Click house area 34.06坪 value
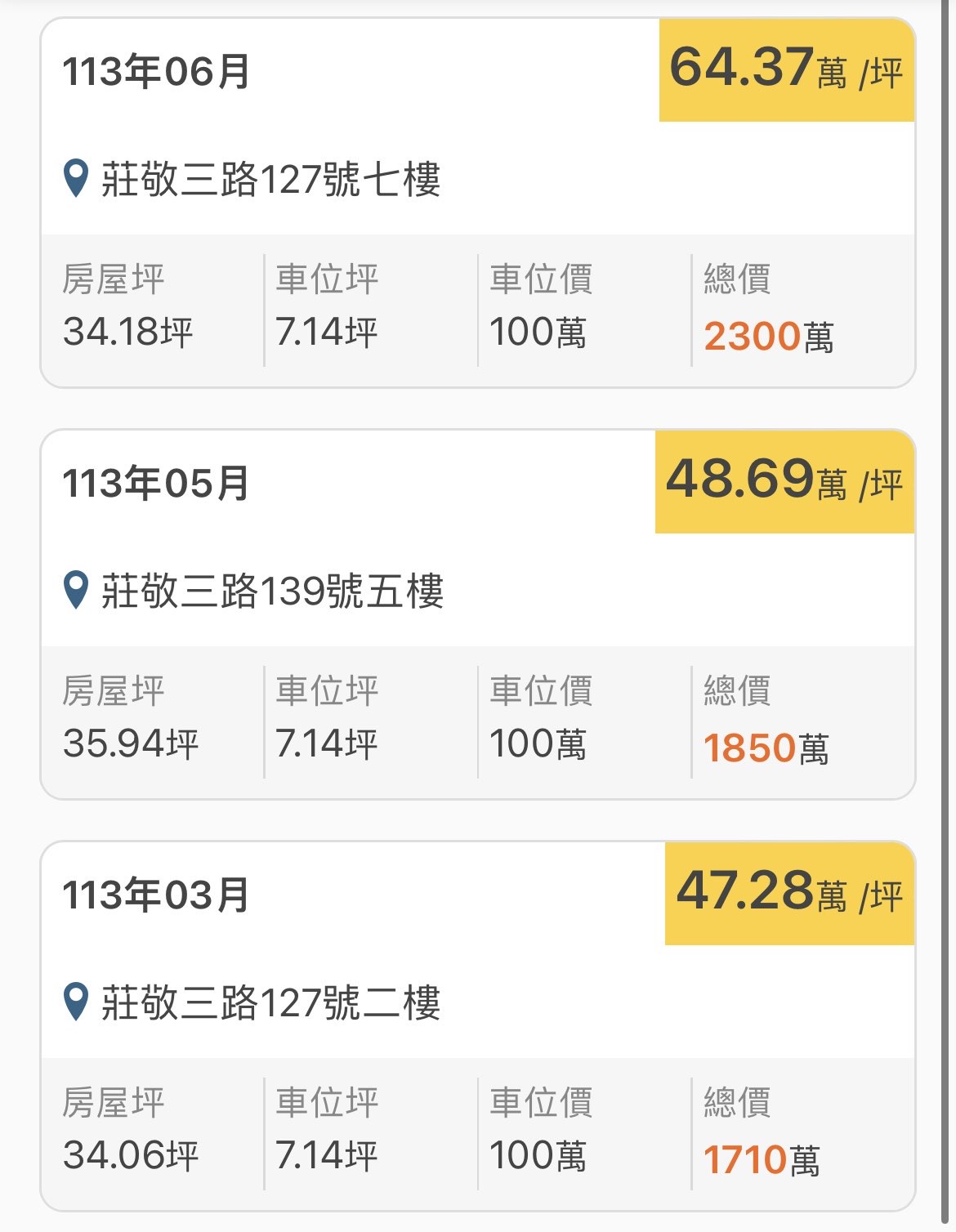Viewport: 956px width, 1232px height. [x=131, y=1155]
